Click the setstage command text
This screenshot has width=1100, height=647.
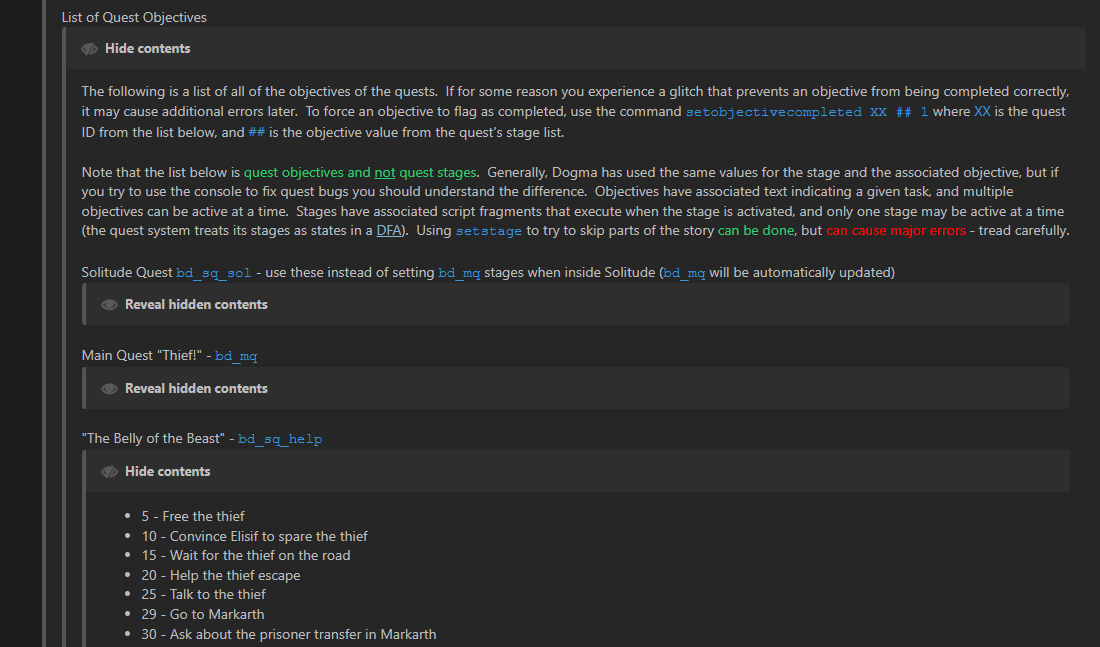[x=488, y=231]
